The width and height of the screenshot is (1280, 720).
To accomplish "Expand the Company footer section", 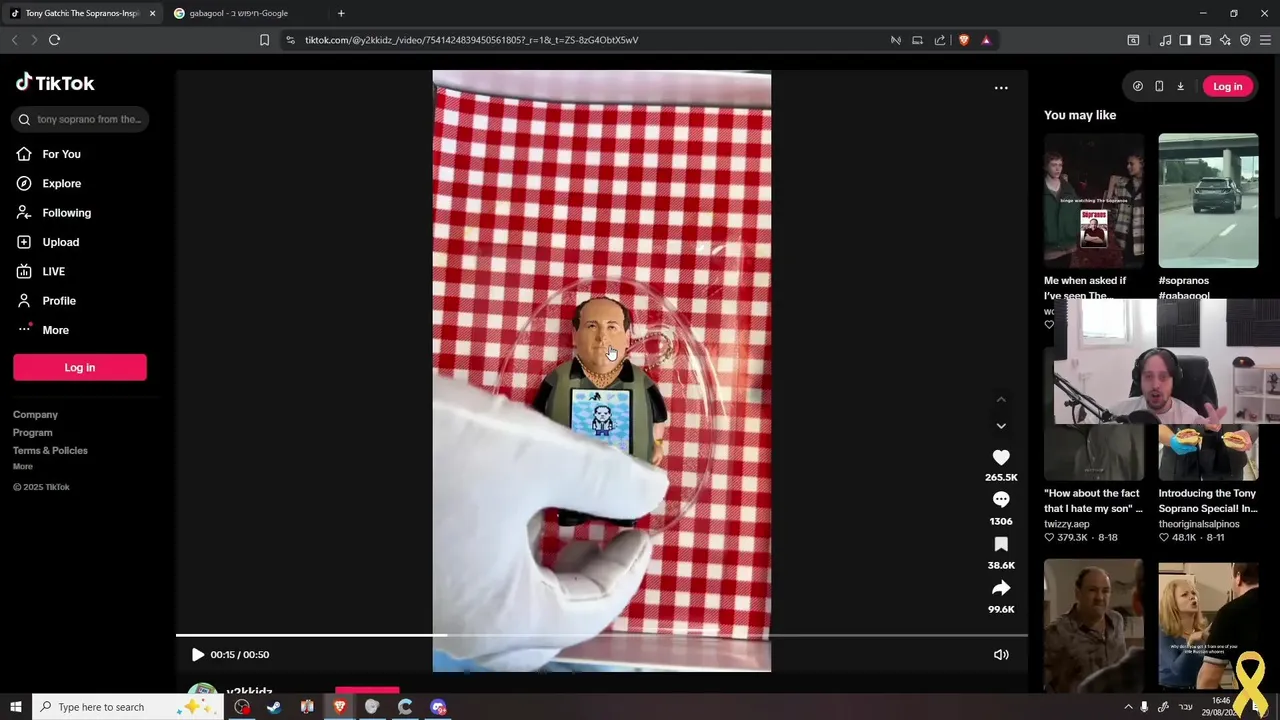I will (35, 414).
